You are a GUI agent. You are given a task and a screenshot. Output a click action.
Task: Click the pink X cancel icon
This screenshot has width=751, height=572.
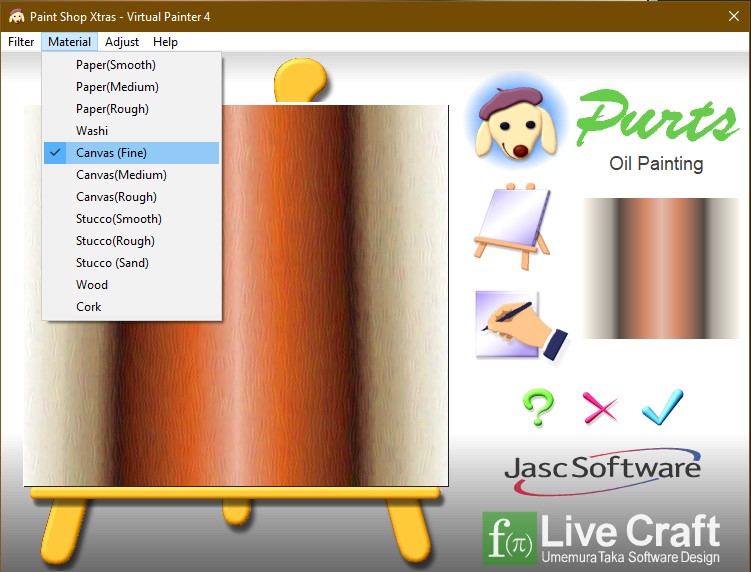[600, 407]
